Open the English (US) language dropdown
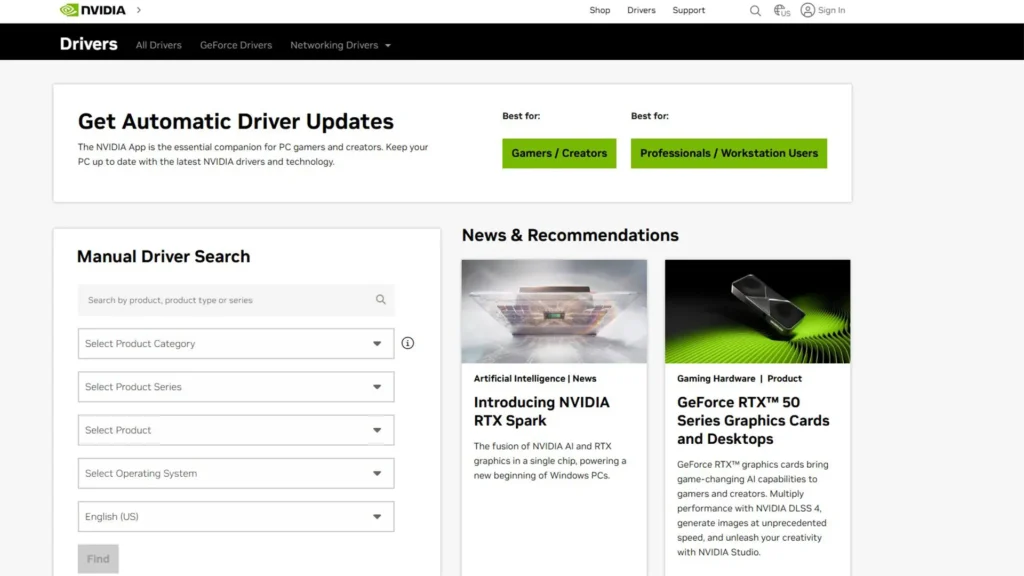Screen dimensions: 1024x576 [236, 517]
